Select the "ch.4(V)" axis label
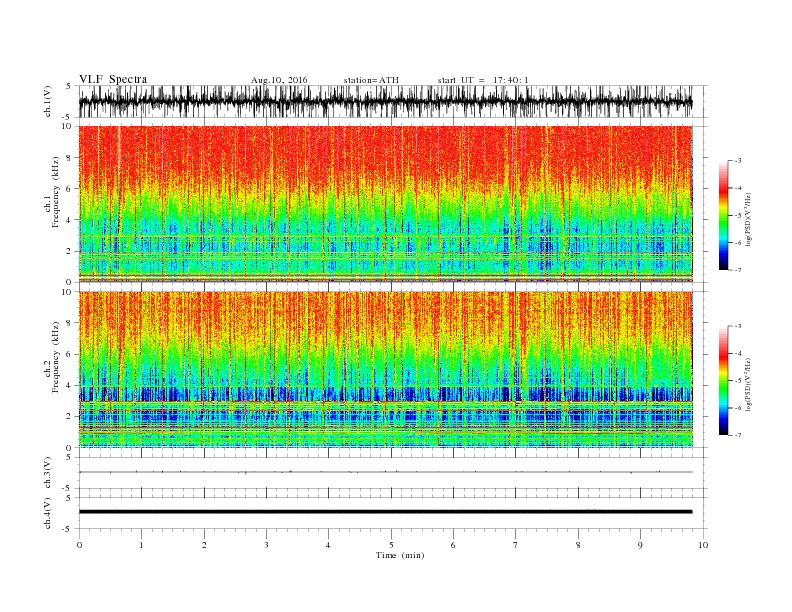Viewport: 792px width, 612px height. (x=48, y=513)
